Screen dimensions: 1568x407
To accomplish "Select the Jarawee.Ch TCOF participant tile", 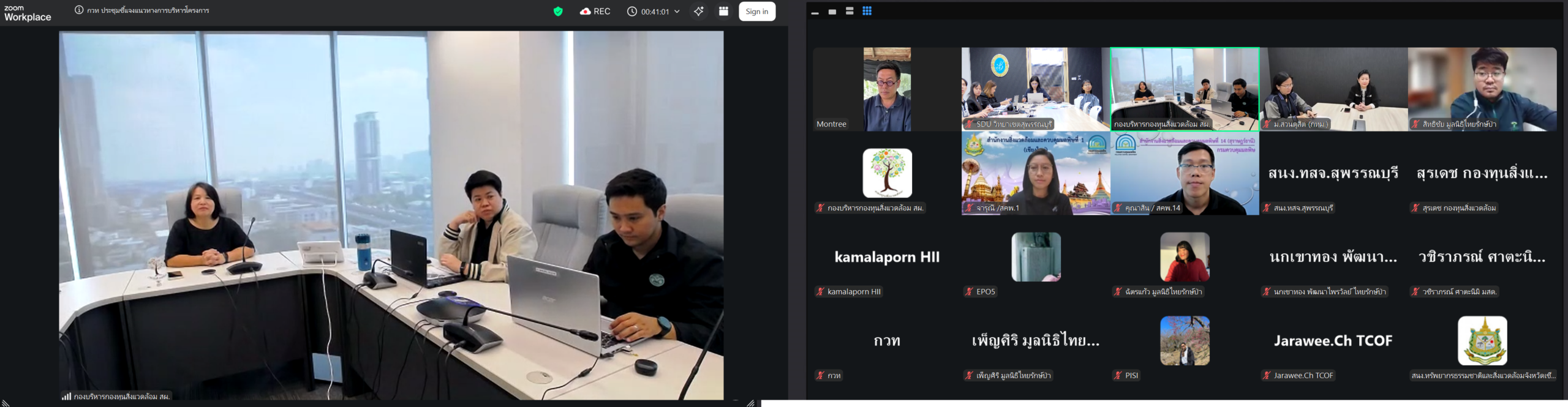I will [x=1333, y=341].
